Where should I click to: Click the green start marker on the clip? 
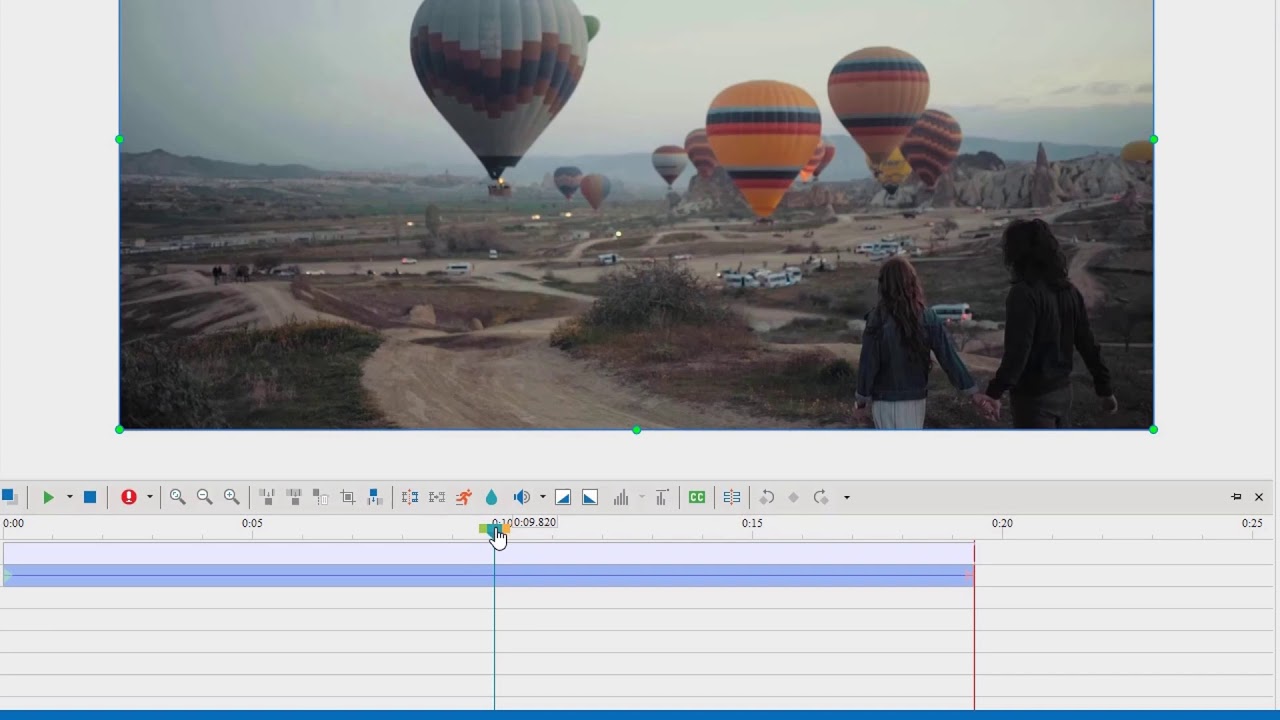8,575
